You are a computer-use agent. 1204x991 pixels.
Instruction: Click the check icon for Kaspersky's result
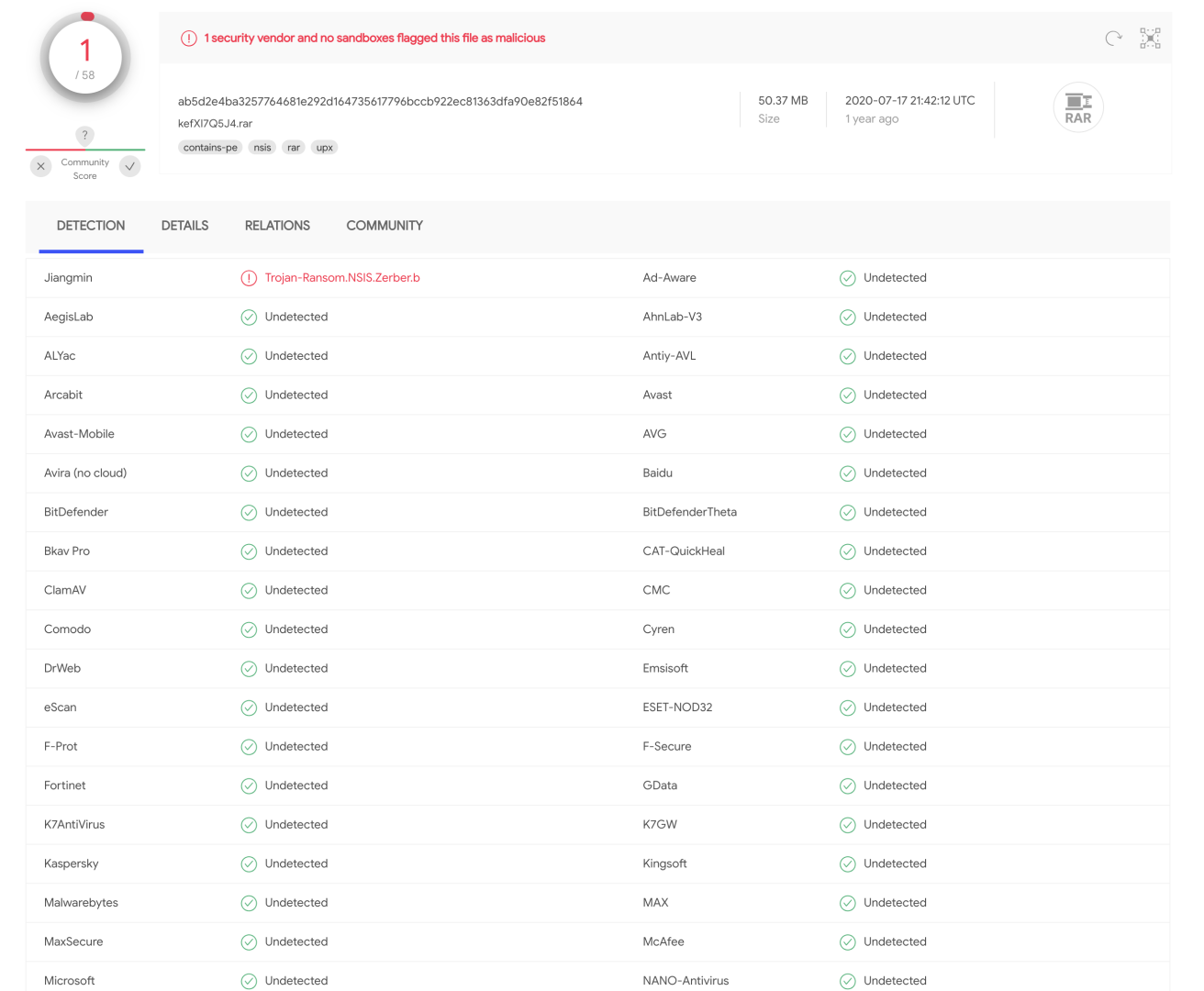pos(249,864)
